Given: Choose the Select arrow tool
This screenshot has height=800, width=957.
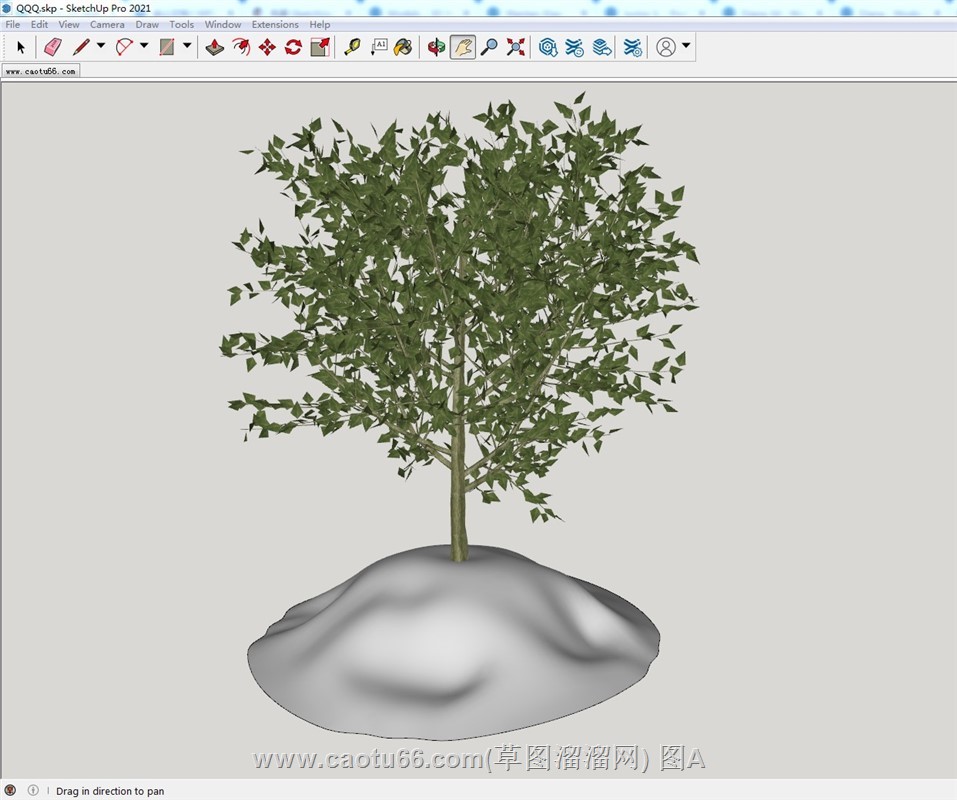Looking at the screenshot, I should pyautogui.click(x=21, y=47).
